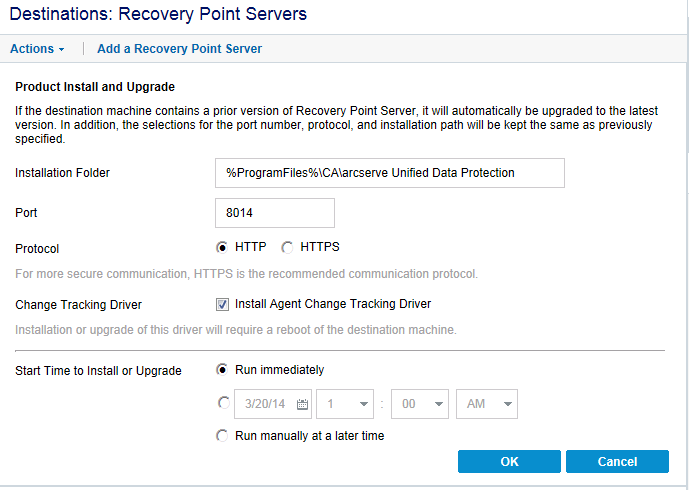Click the Actions menu arrow caret
Image resolution: width=689 pixels, height=490 pixels.
(61, 49)
